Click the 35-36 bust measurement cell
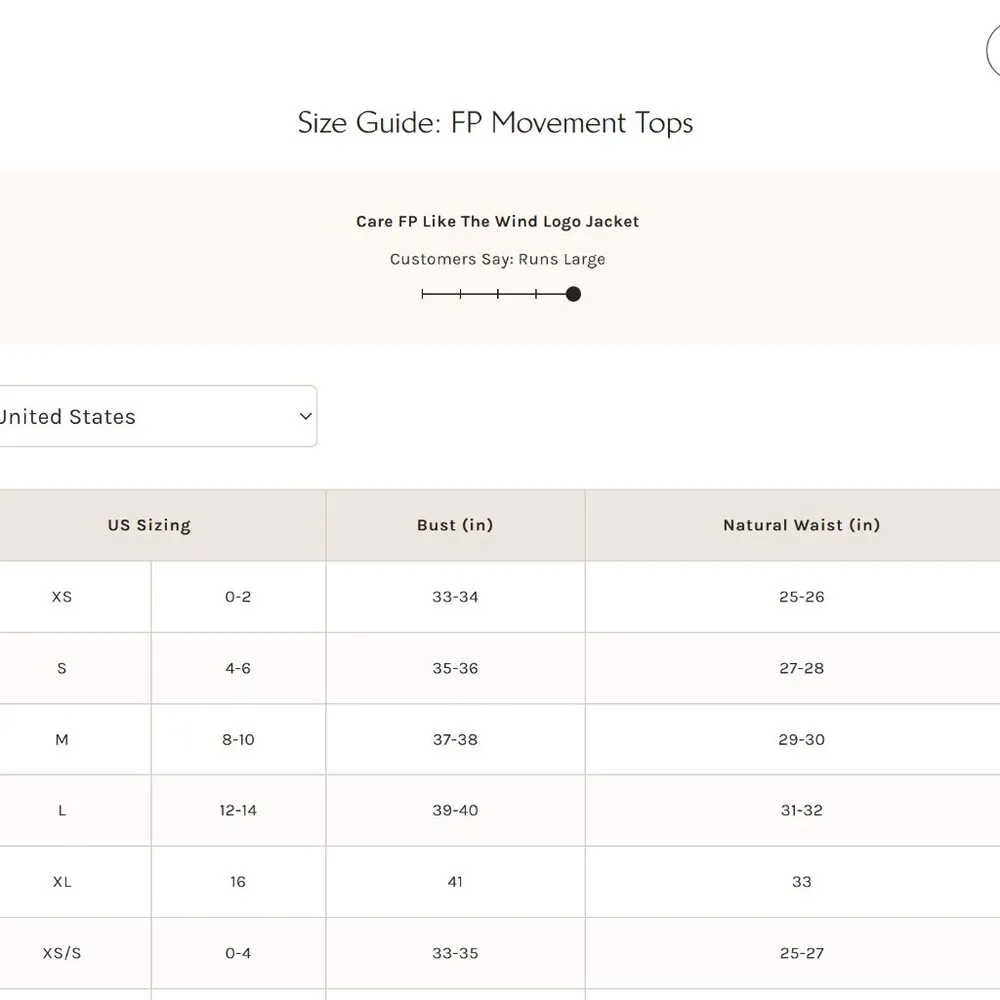 click(x=455, y=668)
